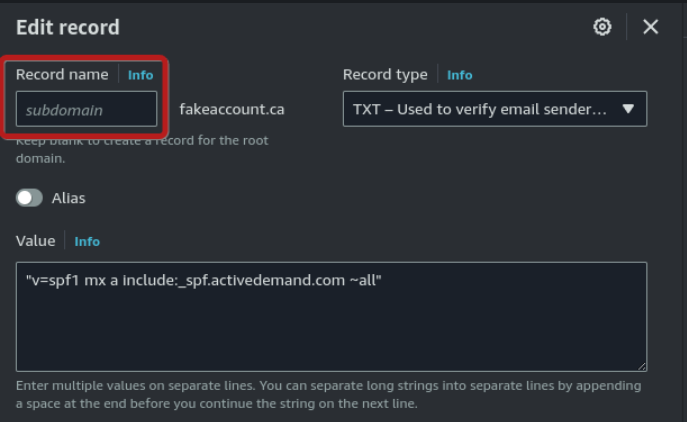Image resolution: width=687 pixels, height=422 pixels.
Task: Click the Record type label
Action: [385, 74]
